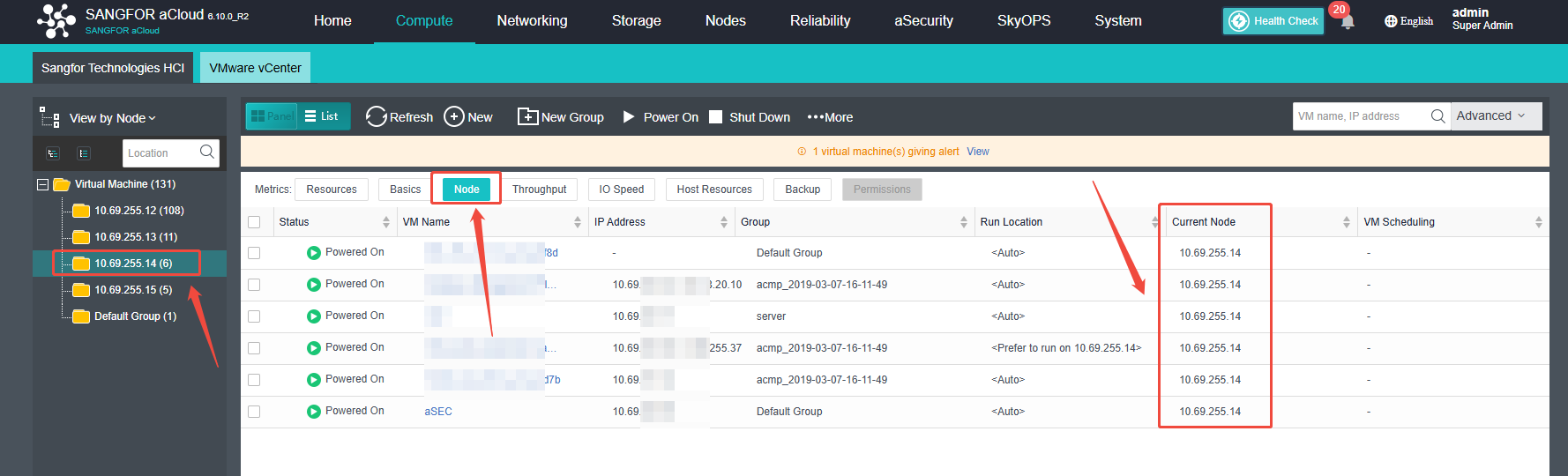Create a New Group
The width and height of the screenshot is (1568, 476).
coord(561,117)
